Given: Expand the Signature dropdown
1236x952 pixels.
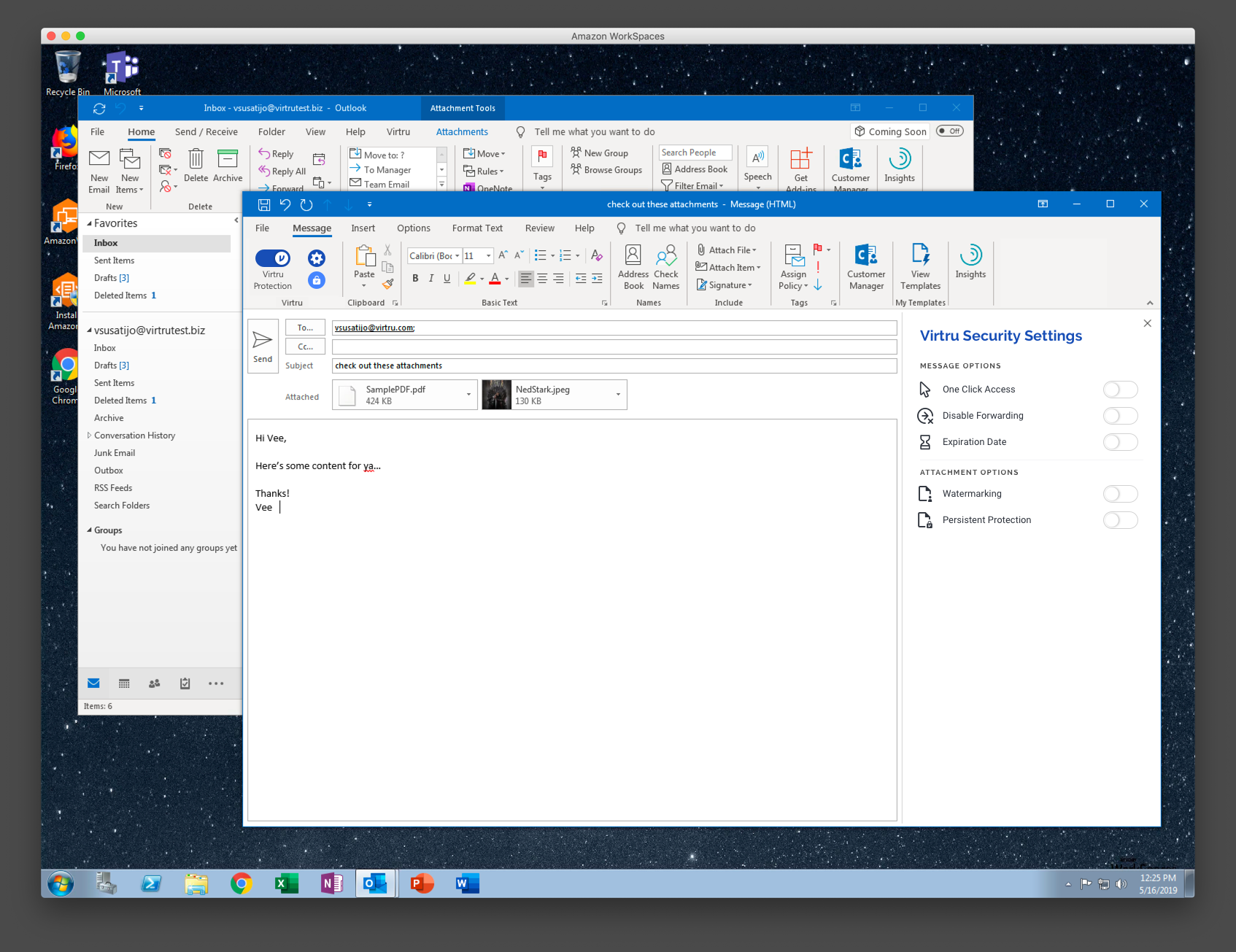Looking at the screenshot, I should point(749,285).
